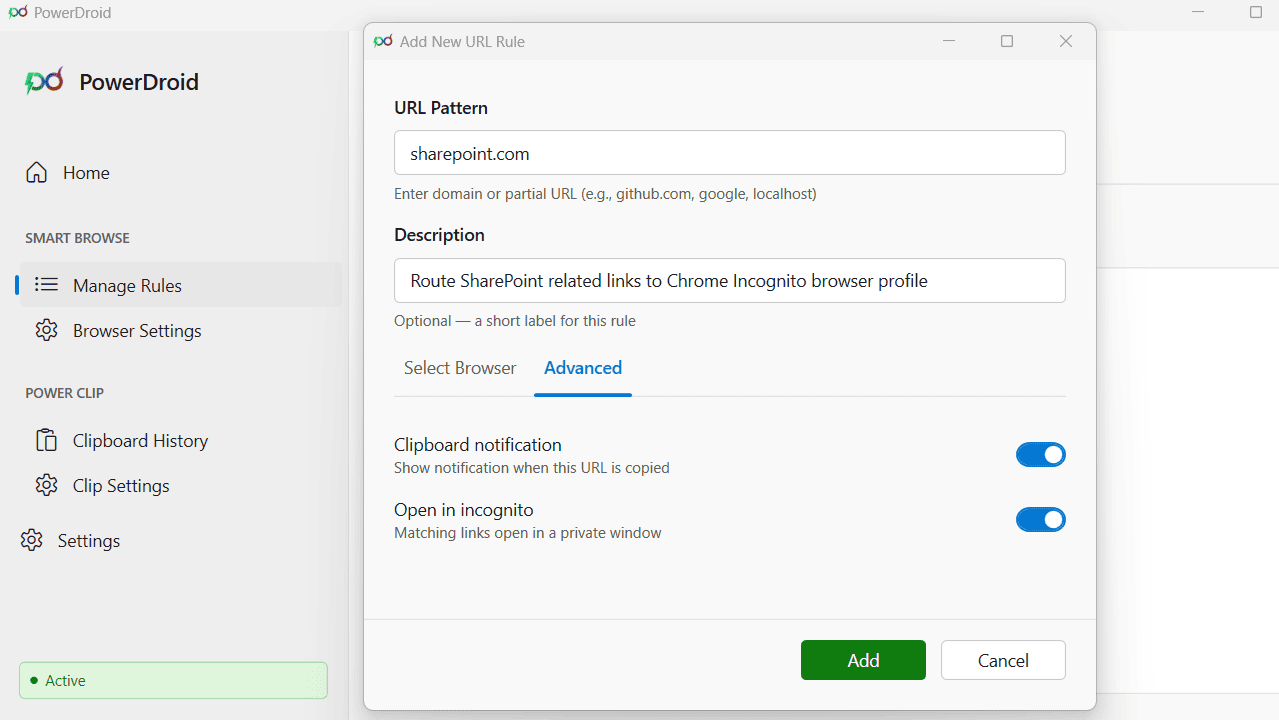
Task: Go to Manage Rules
Action: point(180,285)
